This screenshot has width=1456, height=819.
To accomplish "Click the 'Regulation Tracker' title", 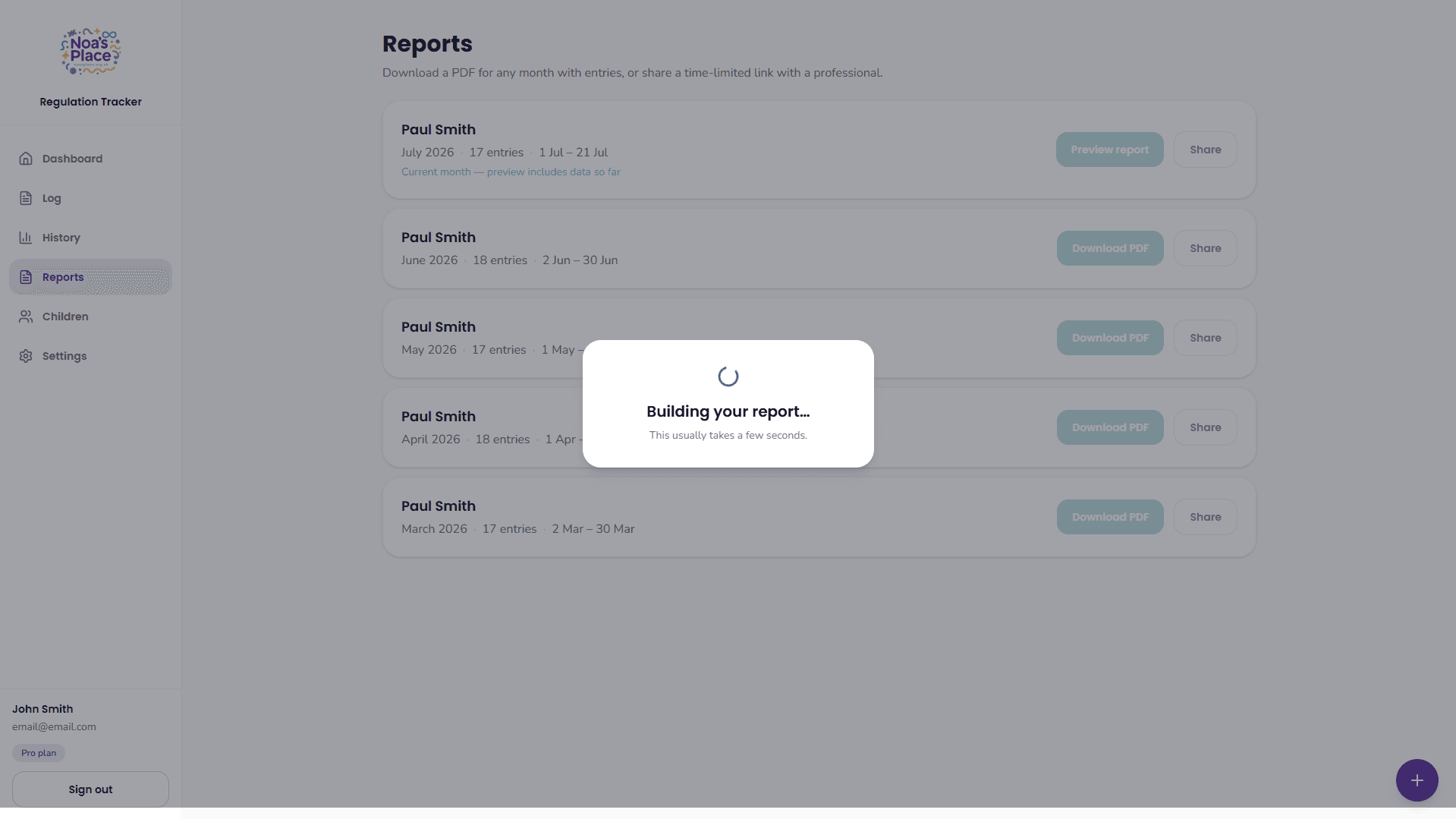I will tap(90, 102).
